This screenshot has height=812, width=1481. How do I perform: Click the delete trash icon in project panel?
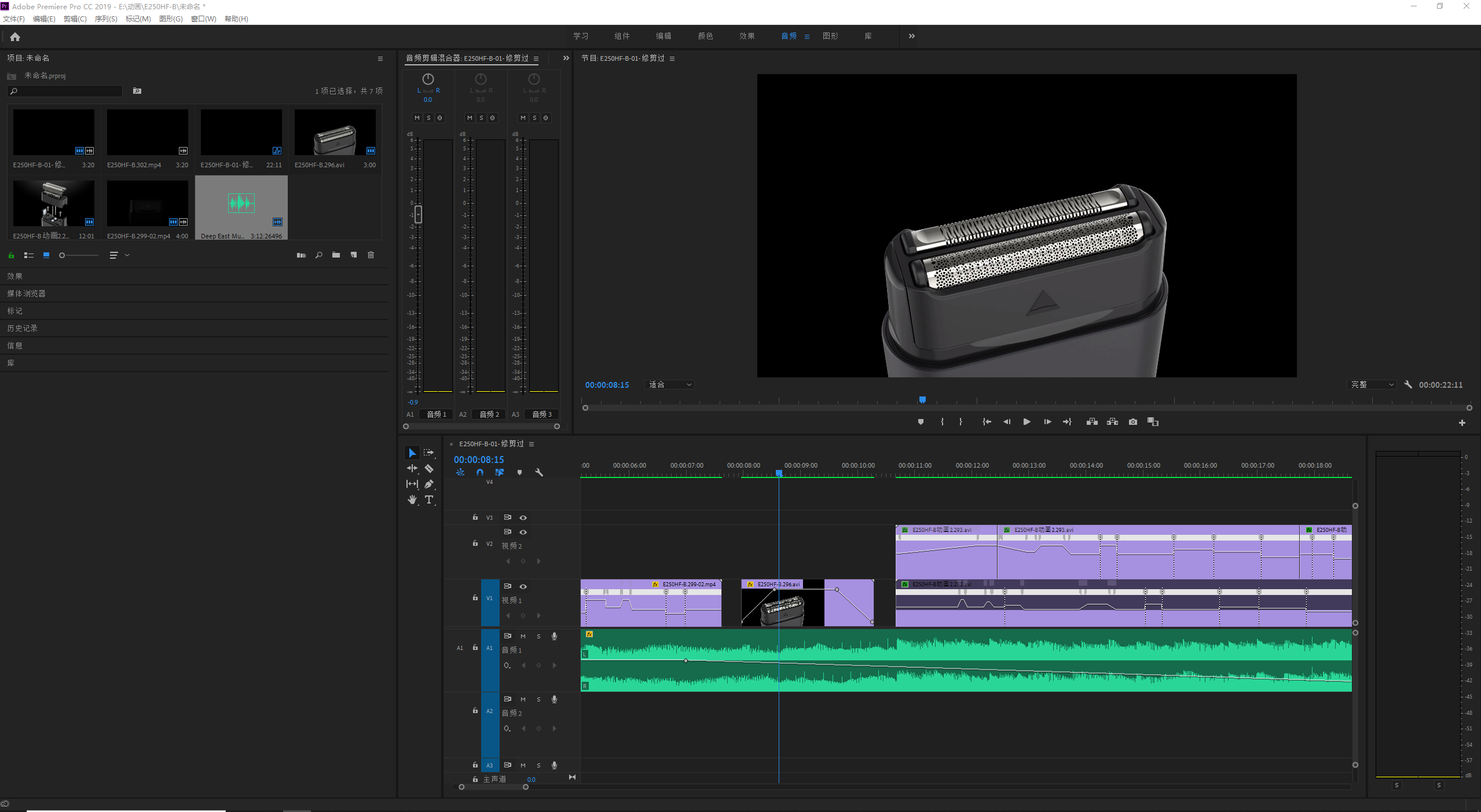tap(371, 255)
